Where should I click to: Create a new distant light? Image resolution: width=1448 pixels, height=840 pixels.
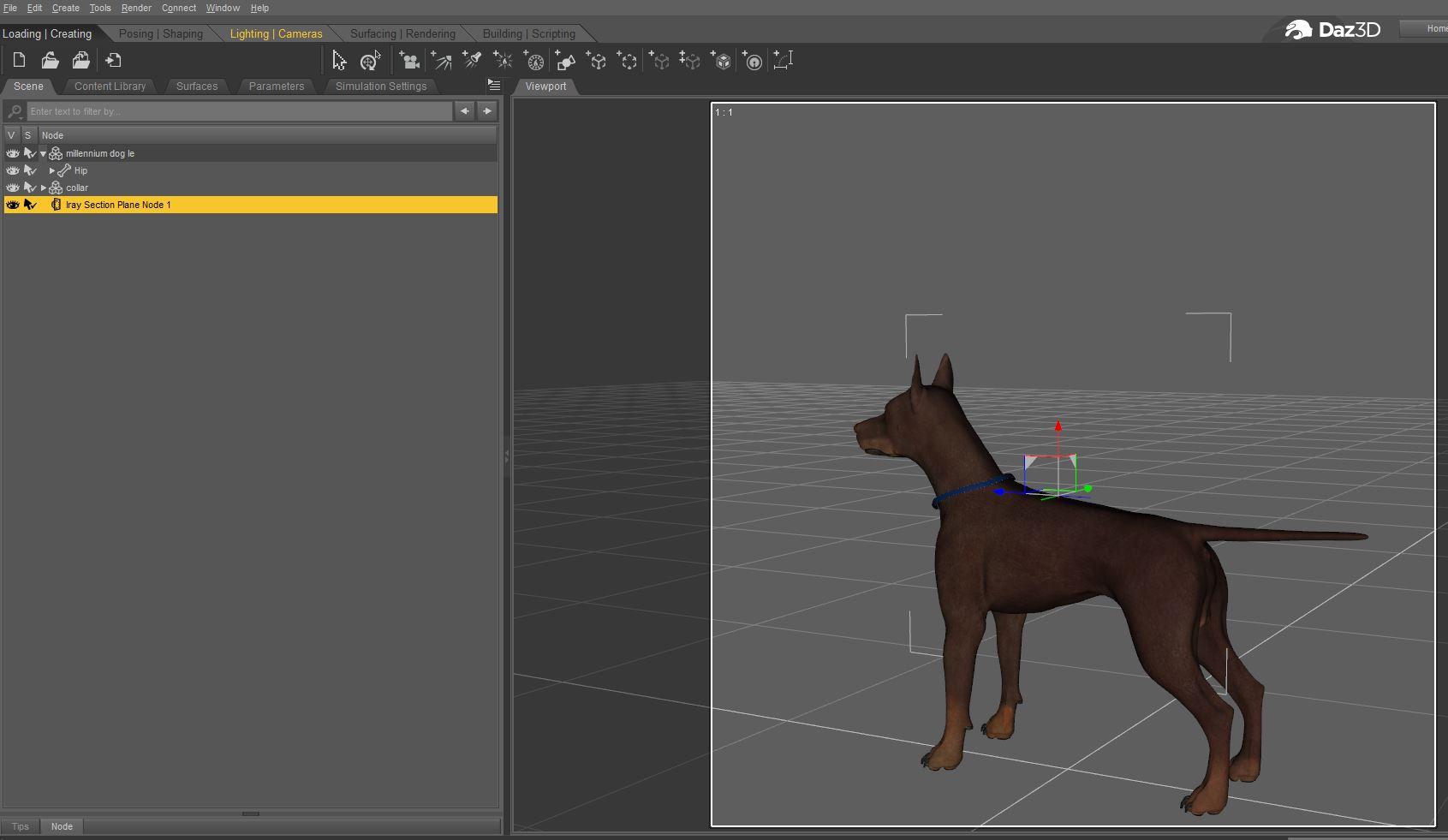(441, 60)
